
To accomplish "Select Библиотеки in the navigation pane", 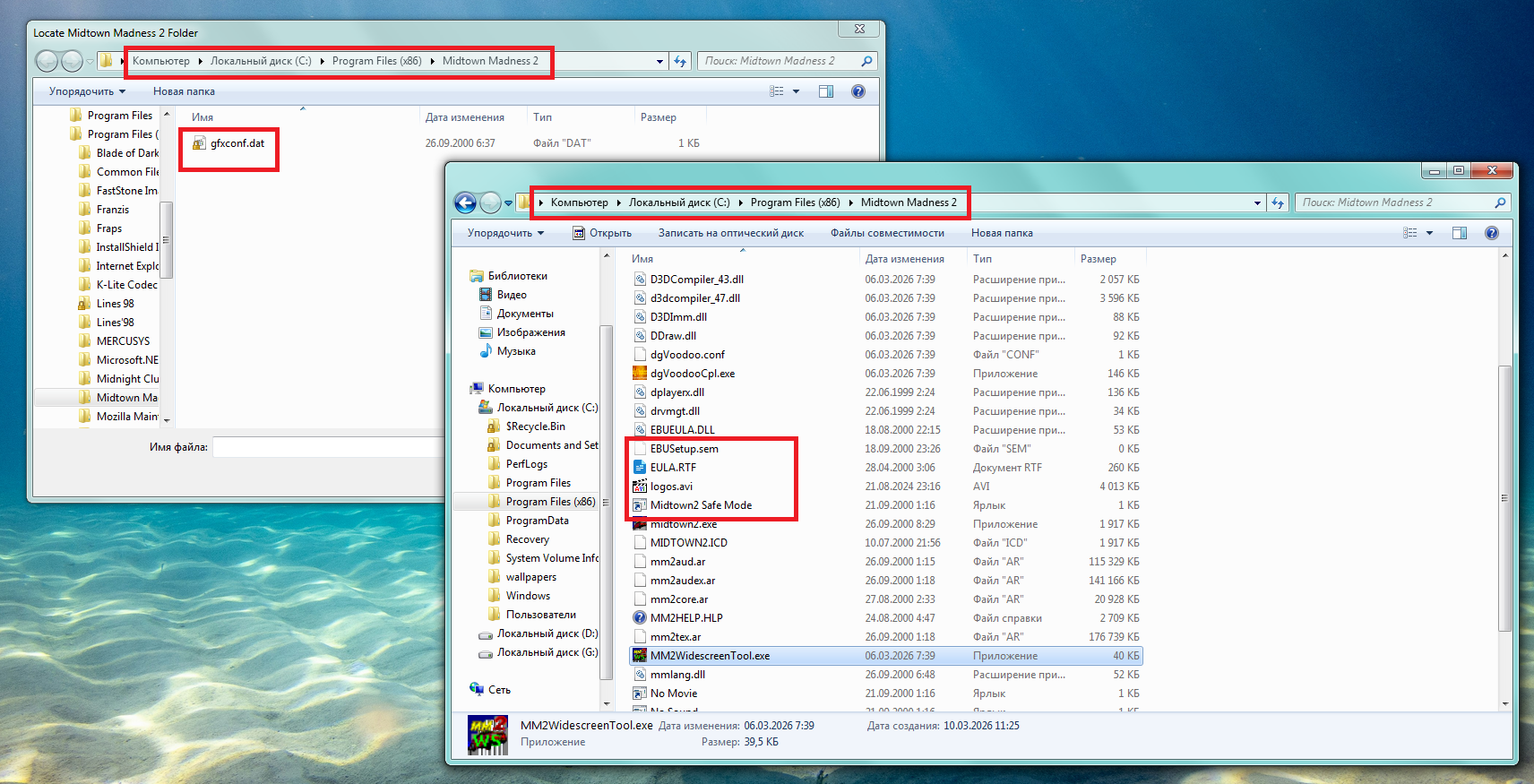I will pos(518,276).
